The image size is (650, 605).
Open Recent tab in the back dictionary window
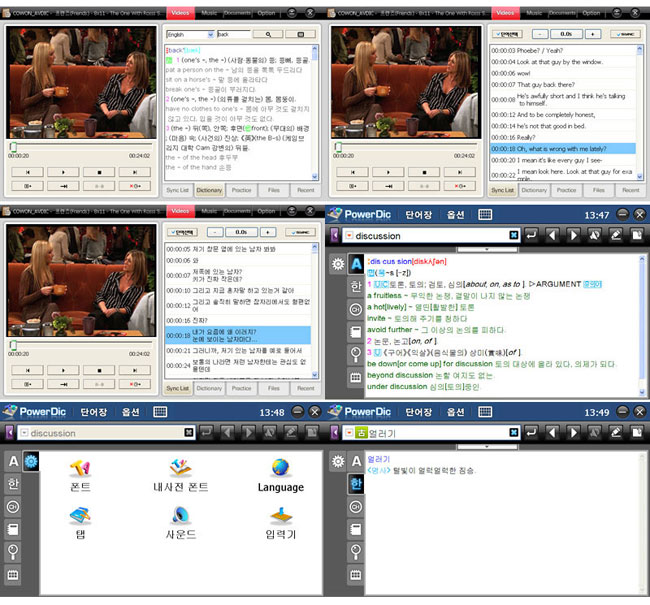point(306,190)
